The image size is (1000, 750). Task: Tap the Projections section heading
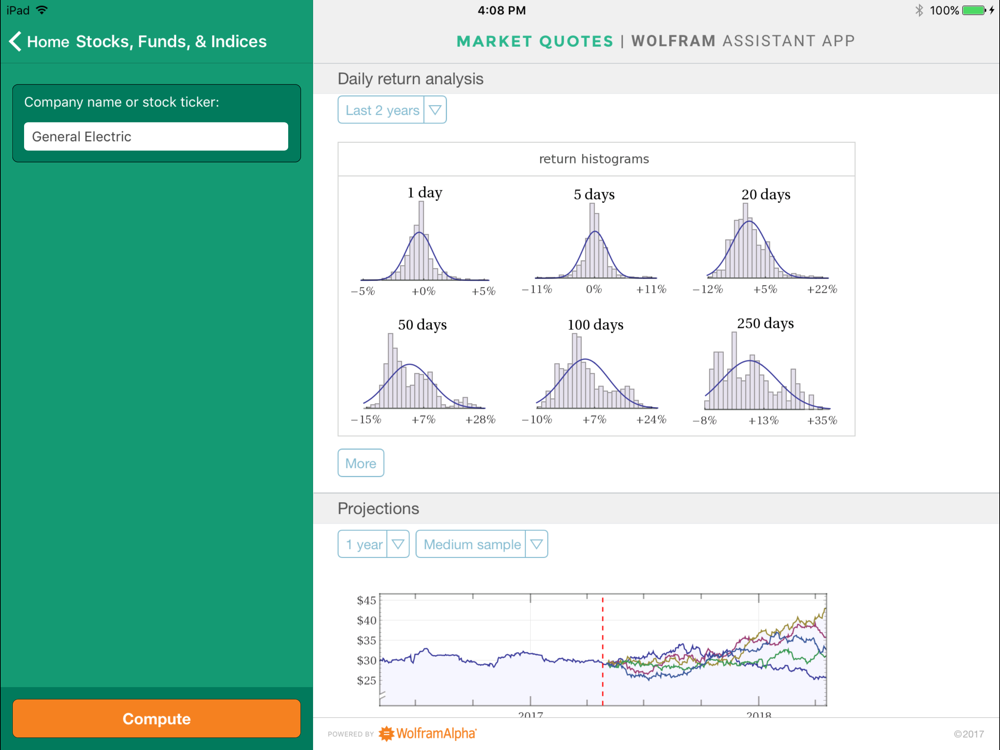point(378,509)
